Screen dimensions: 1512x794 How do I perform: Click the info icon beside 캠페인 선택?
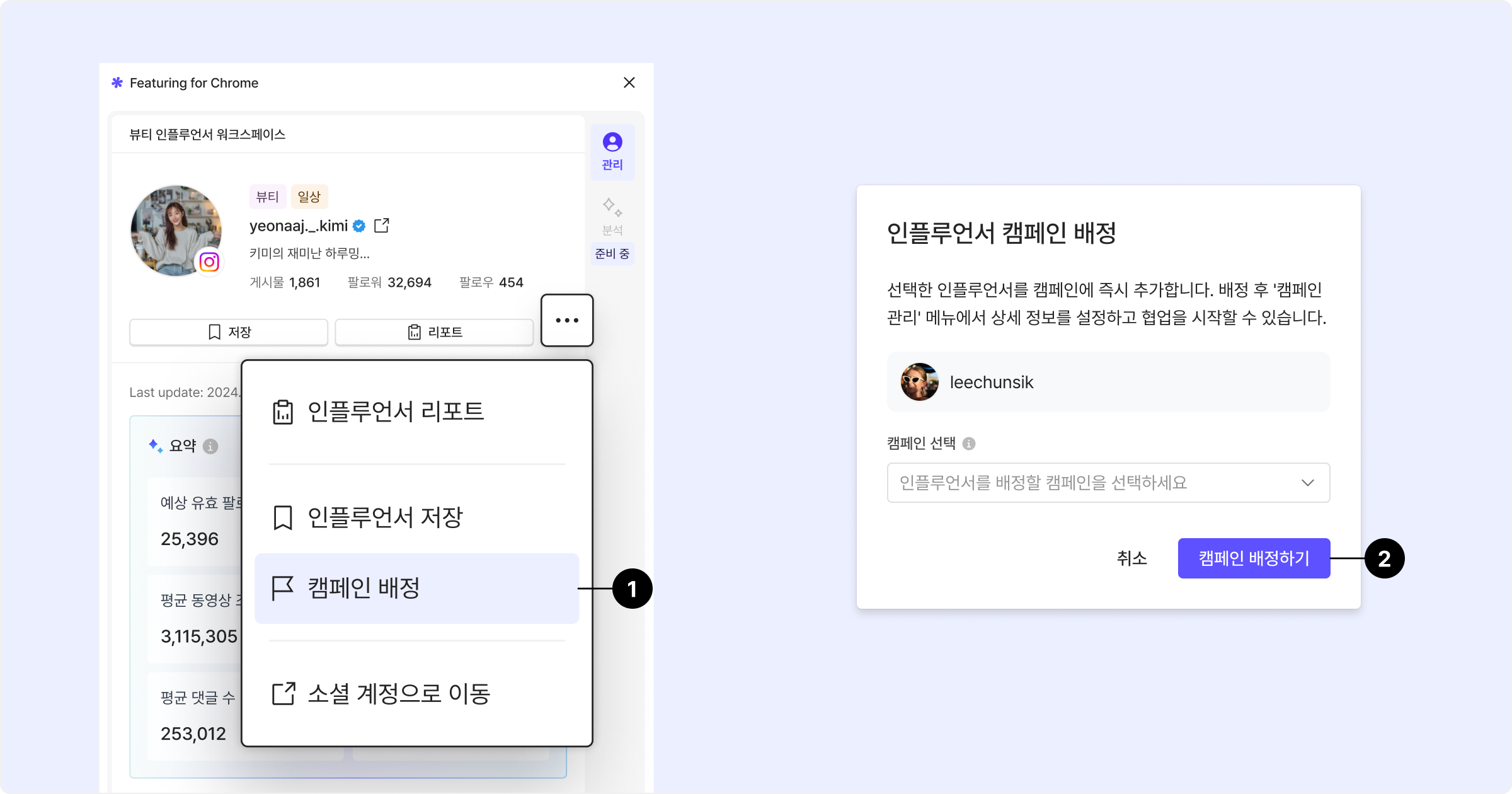(969, 444)
